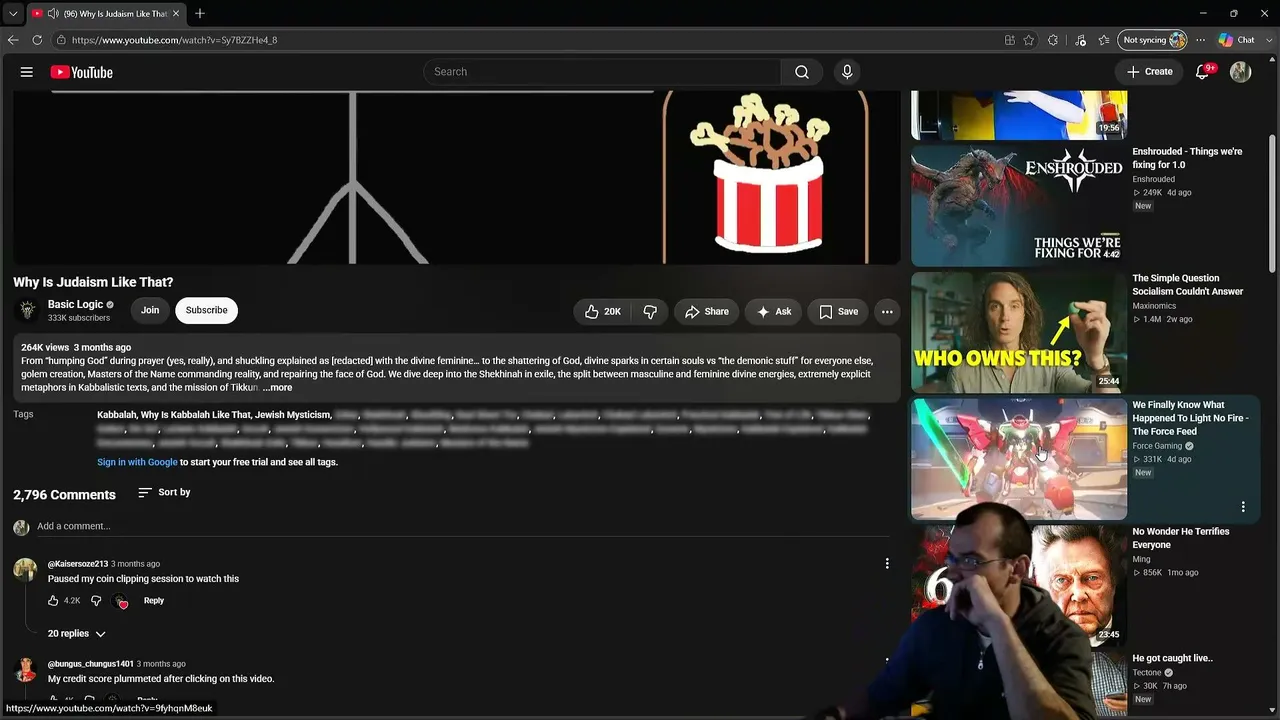This screenshot has height=720, width=1280.
Task: Open the Force Feed video thumbnail
Action: tap(1019, 459)
